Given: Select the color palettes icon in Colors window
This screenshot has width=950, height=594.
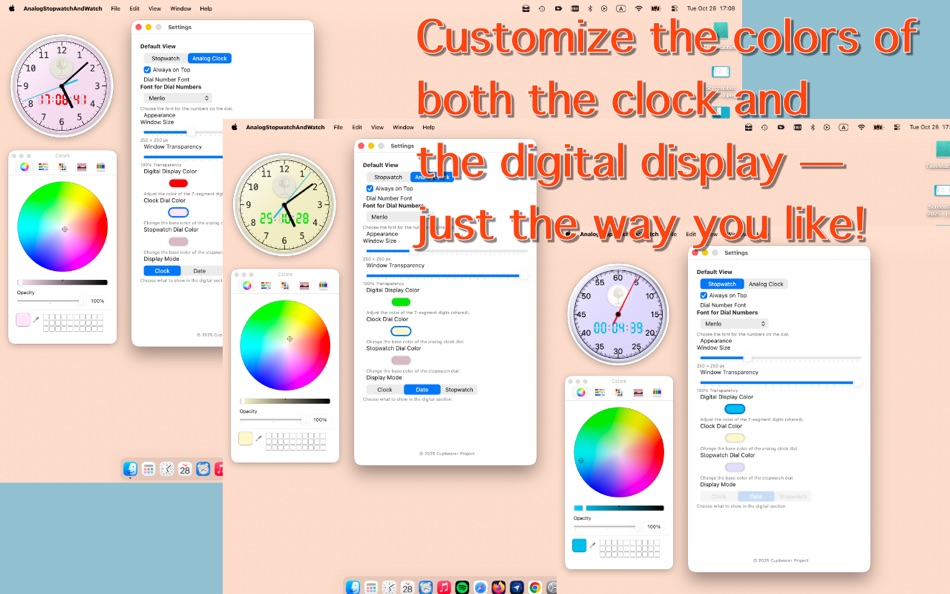Looking at the screenshot, I should [61, 167].
